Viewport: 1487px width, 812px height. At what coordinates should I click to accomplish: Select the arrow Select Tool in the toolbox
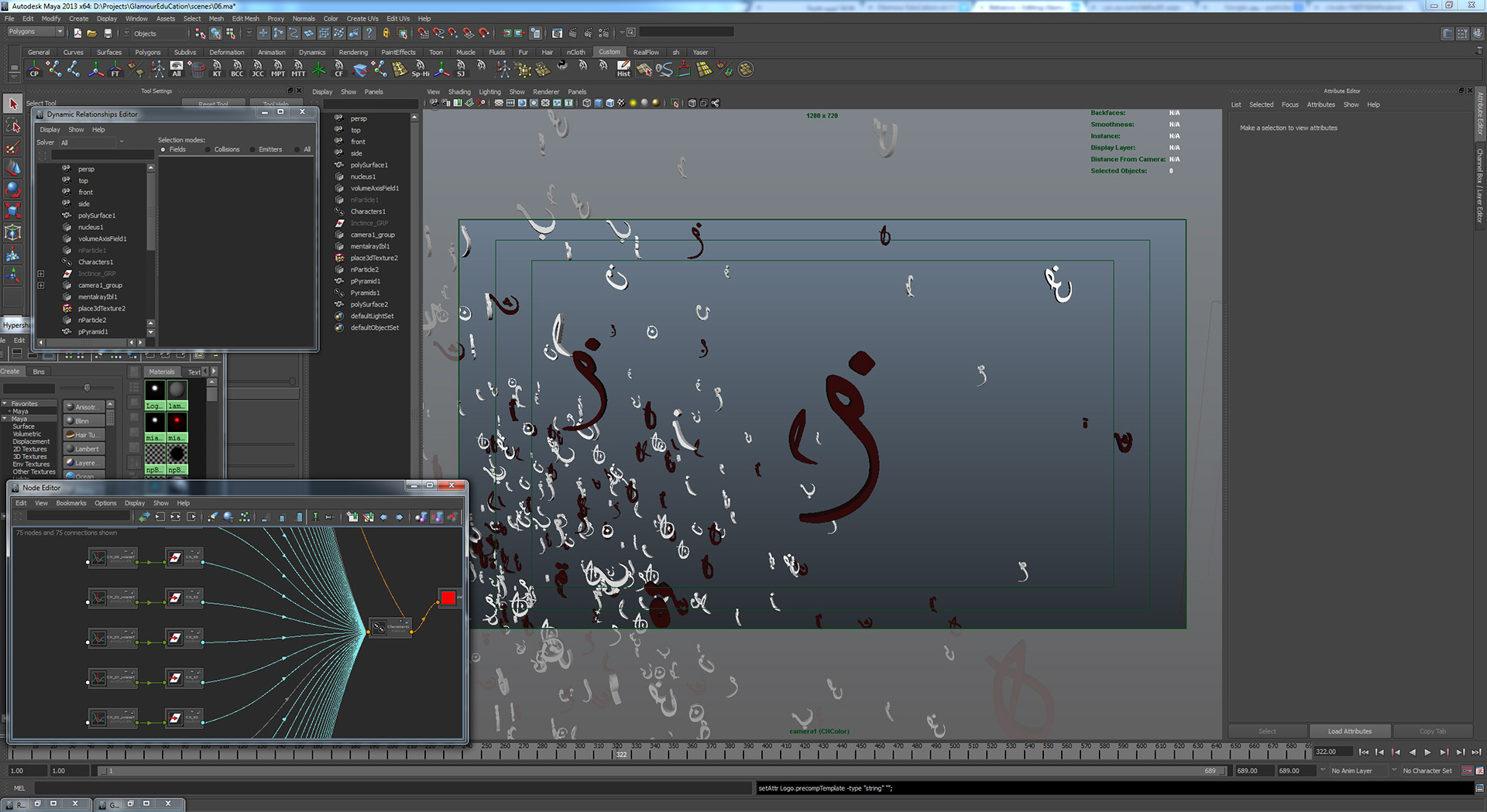[x=12, y=104]
